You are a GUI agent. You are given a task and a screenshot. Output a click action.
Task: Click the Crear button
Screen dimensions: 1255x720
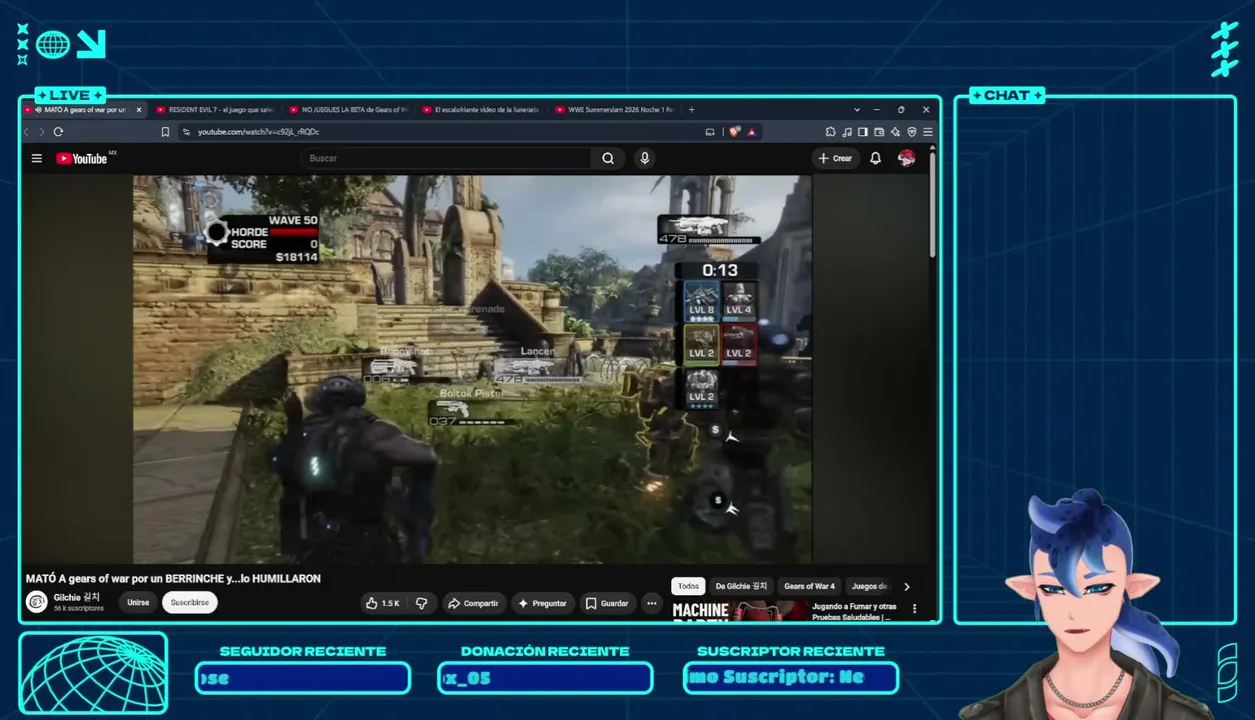tap(835, 158)
